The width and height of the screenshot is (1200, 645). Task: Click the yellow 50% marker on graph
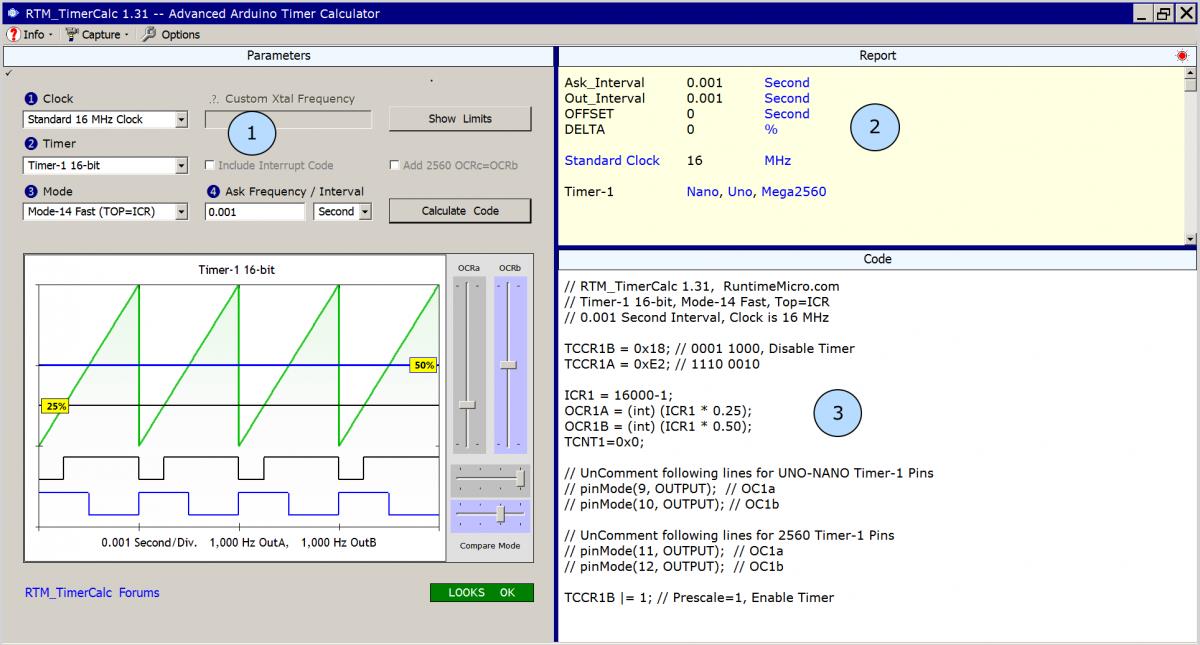[423, 365]
